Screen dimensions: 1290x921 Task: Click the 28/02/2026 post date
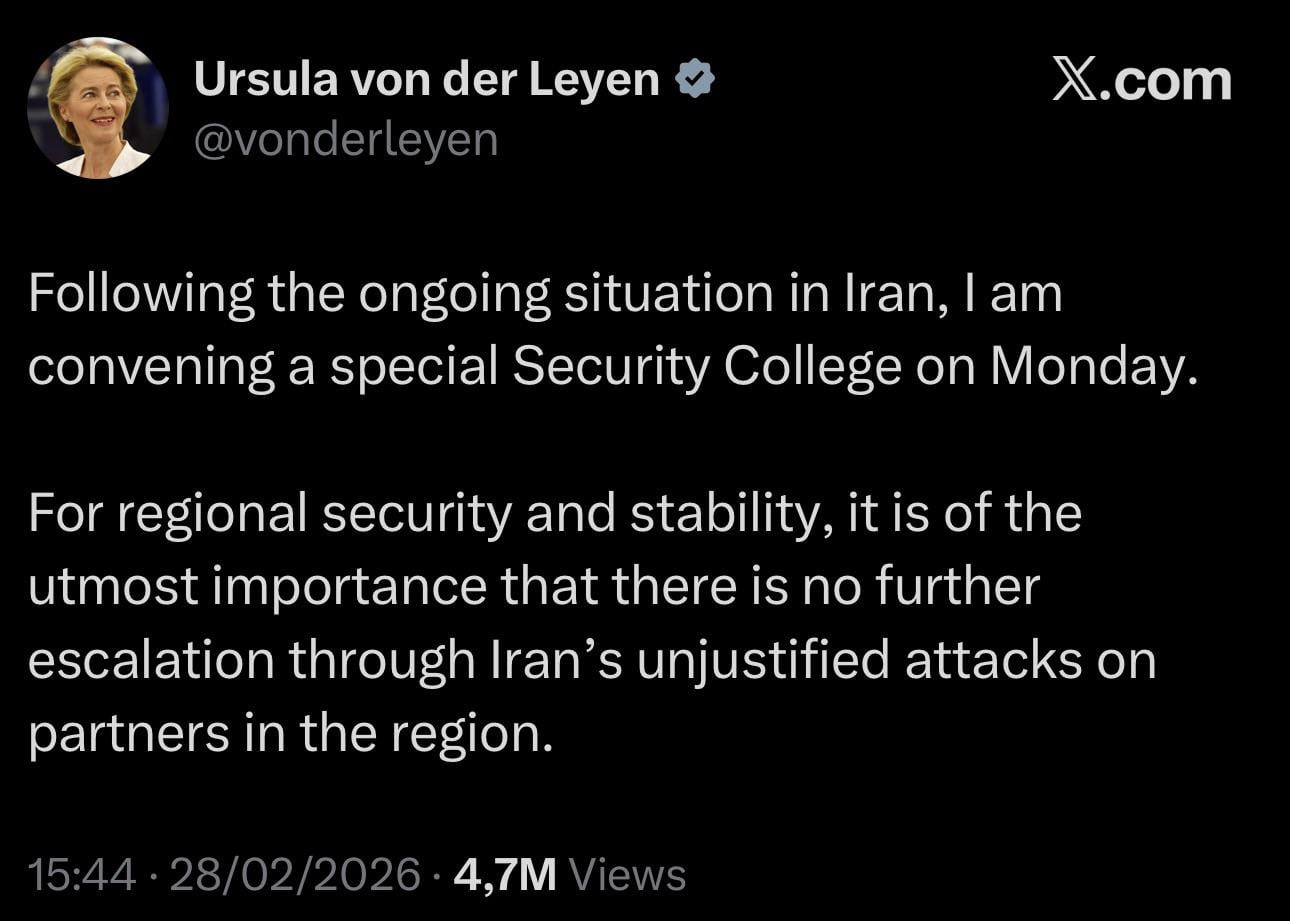295,874
